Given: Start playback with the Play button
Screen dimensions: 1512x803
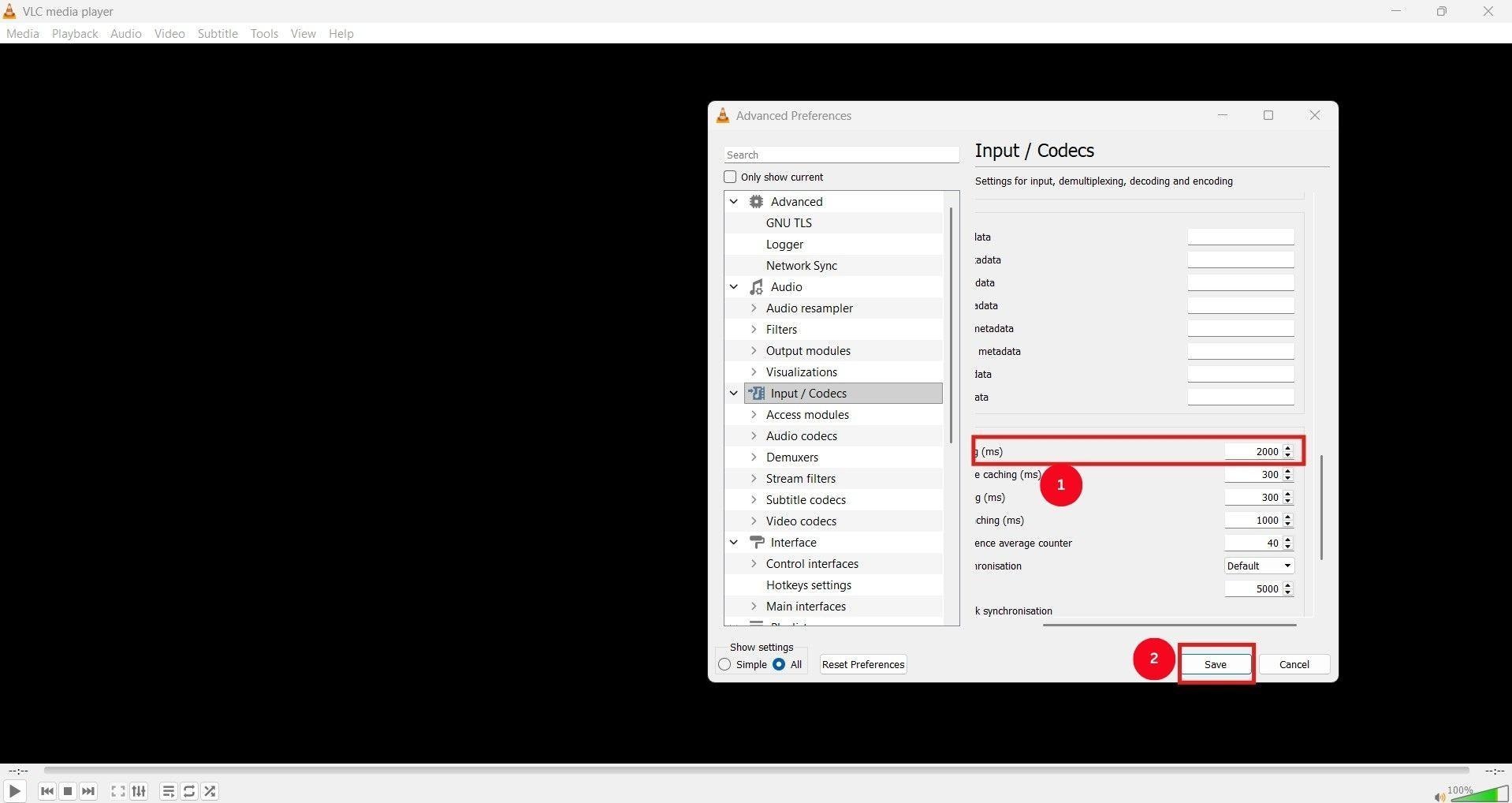Looking at the screenshot, I should [x=14, y=791].
